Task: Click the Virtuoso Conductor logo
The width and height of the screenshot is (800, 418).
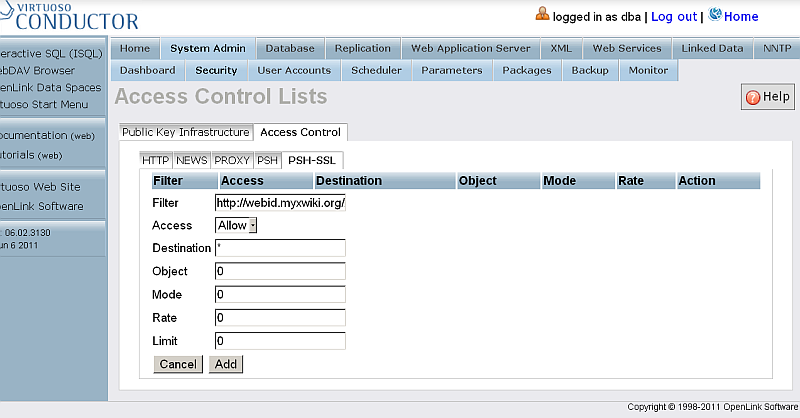Action: tap(70, 16)
